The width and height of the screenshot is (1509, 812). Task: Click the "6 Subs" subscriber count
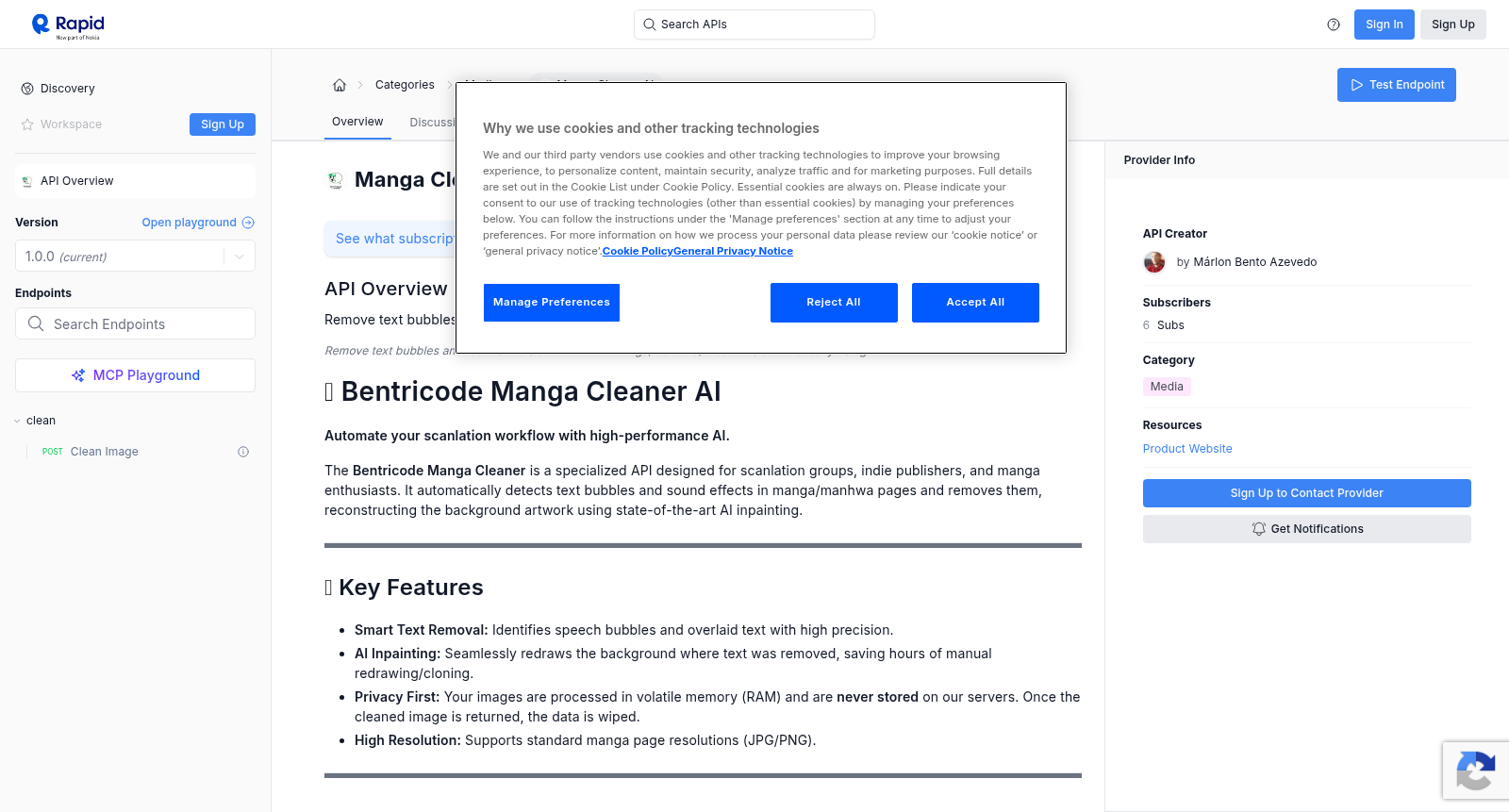point(1164,325)
